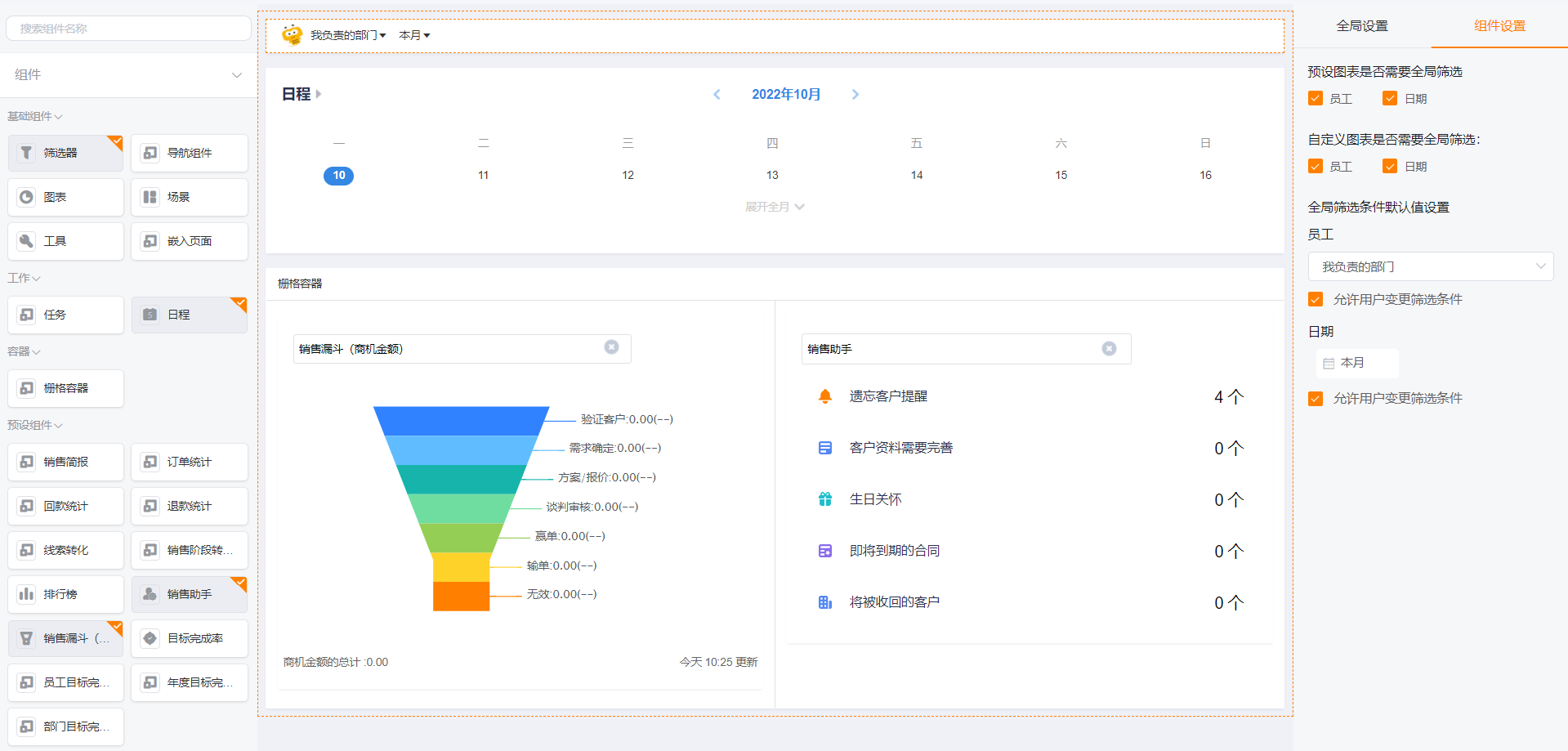This screenshot has height=751, width=1568.
Task: Select the 筛选器 filter component
Action: (65, 153)
